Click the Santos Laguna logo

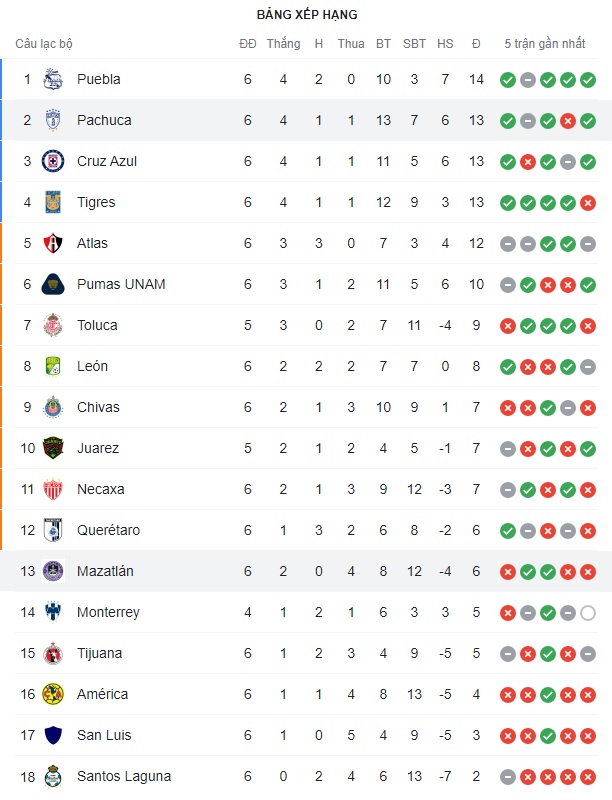point(53,776)
